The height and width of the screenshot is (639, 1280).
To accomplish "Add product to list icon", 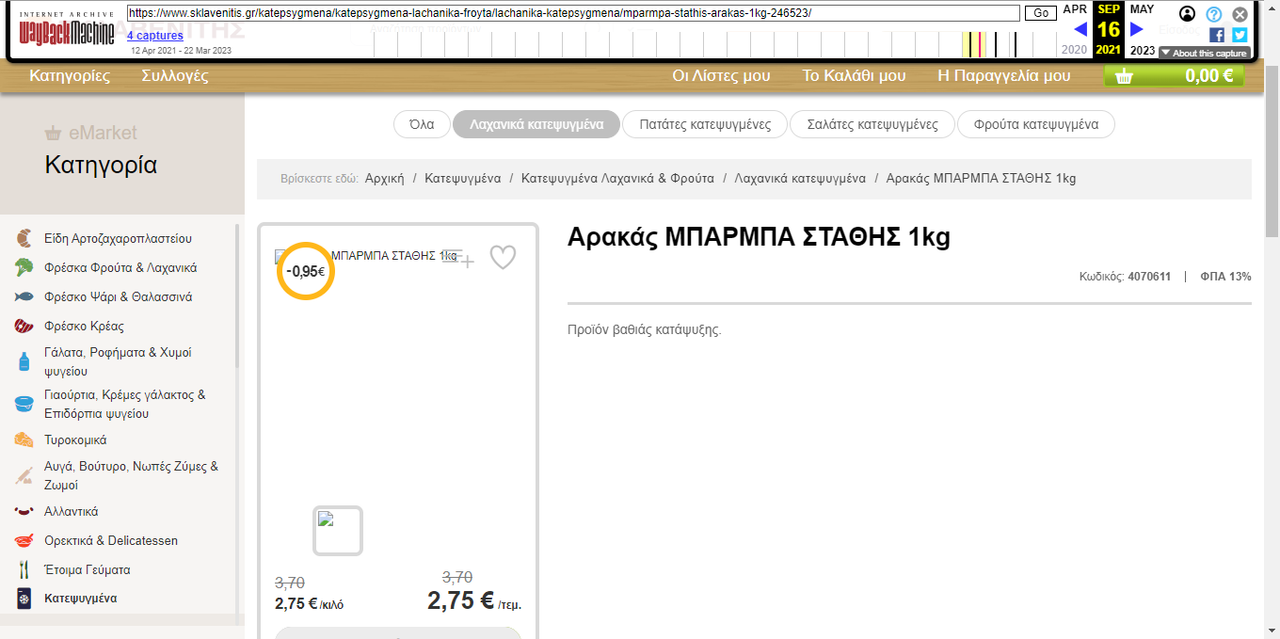I will coord(459,258).
